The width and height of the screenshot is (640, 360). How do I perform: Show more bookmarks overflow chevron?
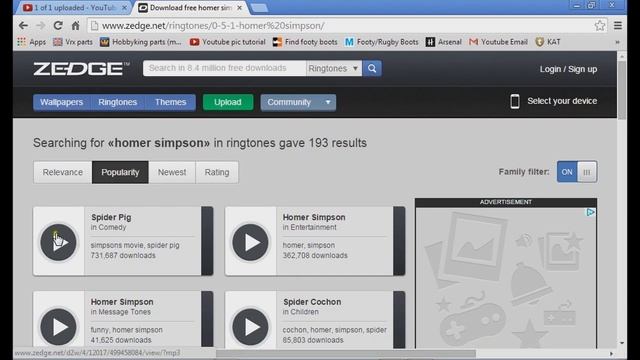[617, 42]
